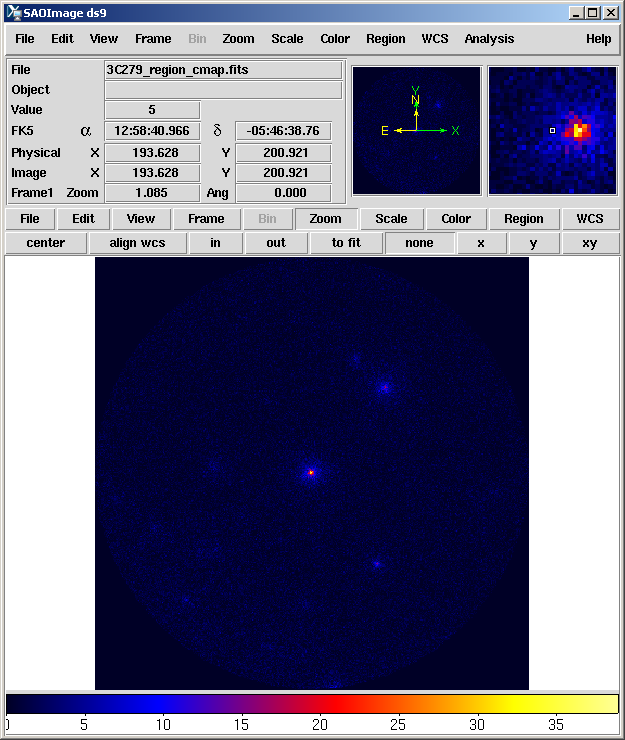Image resolution: width=625 pixels, height=740 pixels.
Task: Select Region in the button bar
Action: click(524, 219)
